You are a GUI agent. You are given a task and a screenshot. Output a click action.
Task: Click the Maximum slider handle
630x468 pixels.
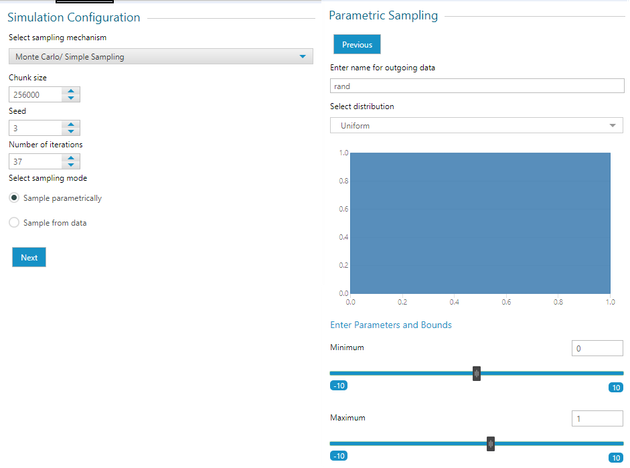491,443
